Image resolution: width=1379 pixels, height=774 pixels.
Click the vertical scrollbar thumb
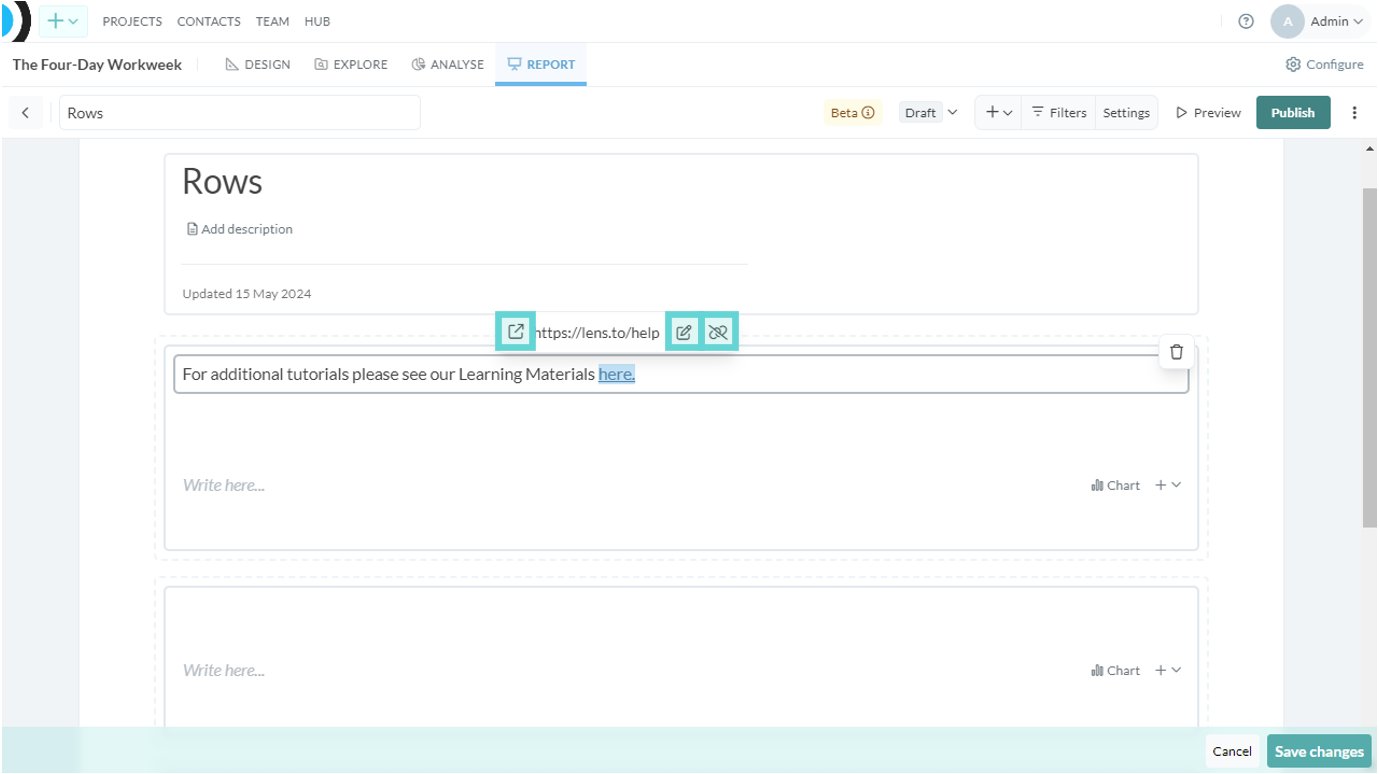tap(1370, 356)
